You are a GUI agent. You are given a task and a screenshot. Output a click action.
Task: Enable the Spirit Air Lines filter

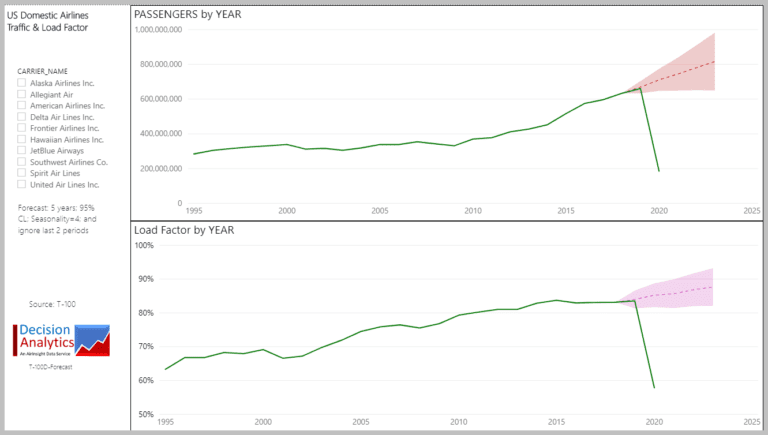(22, 173)
